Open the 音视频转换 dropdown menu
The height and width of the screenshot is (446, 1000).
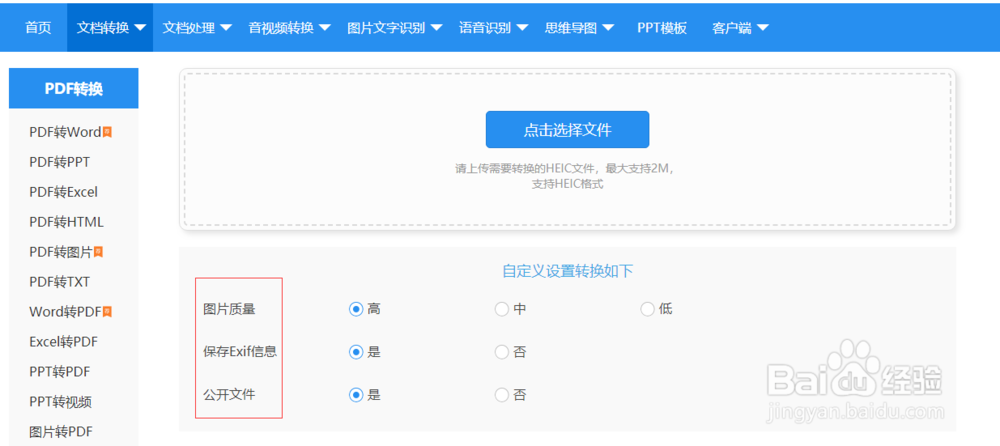point(289,27)
